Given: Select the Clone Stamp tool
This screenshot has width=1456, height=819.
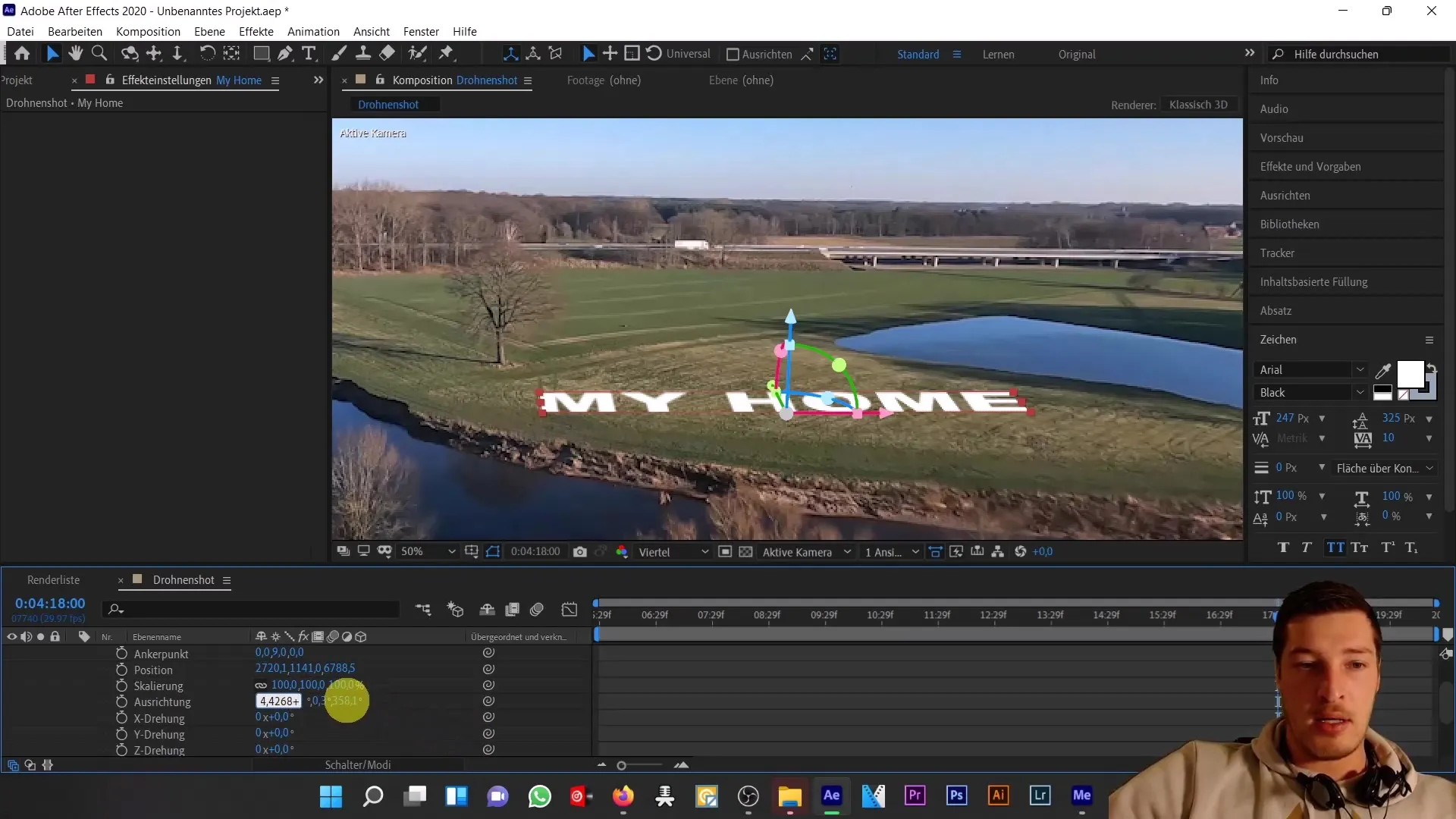Looking at the screenshot, I should tap(363, 53).
